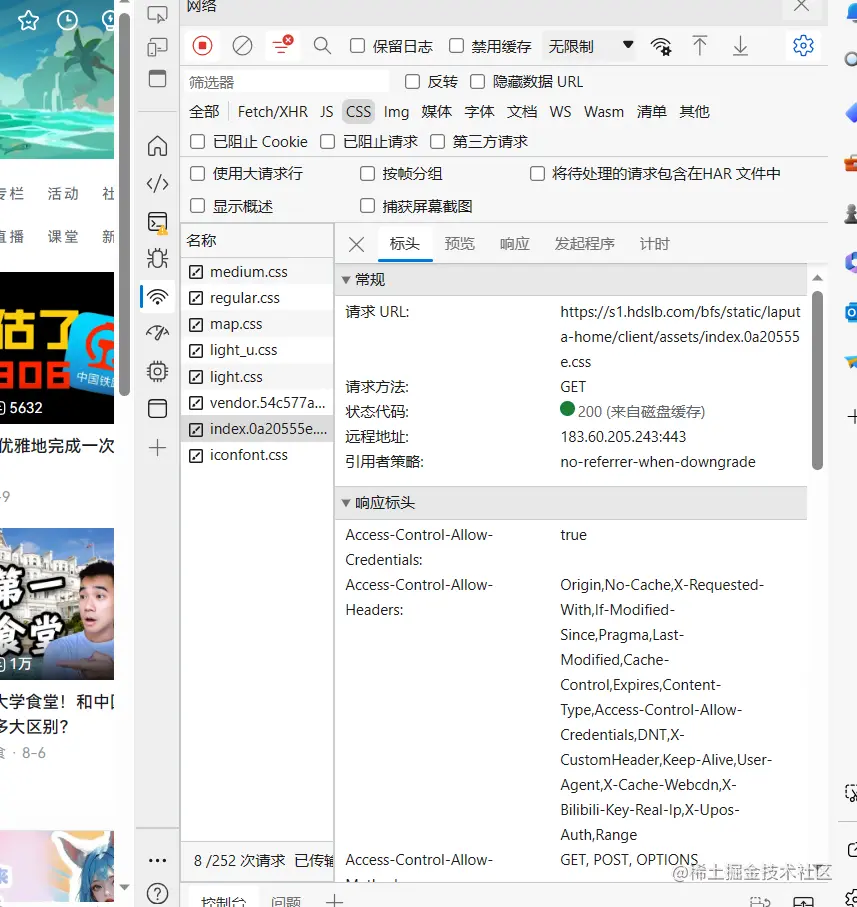Open video thumbnail with 5632 views
This screenshot has width=857, height=907.
point(57,348)
